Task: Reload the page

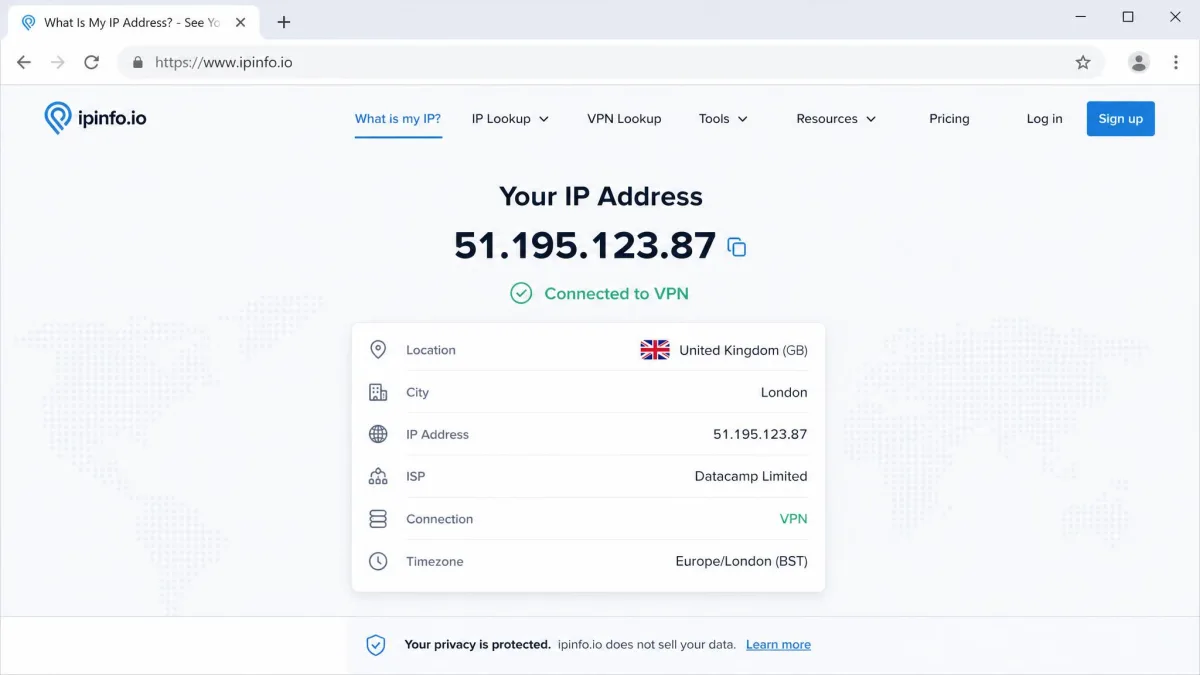Action: click(91, 62)
